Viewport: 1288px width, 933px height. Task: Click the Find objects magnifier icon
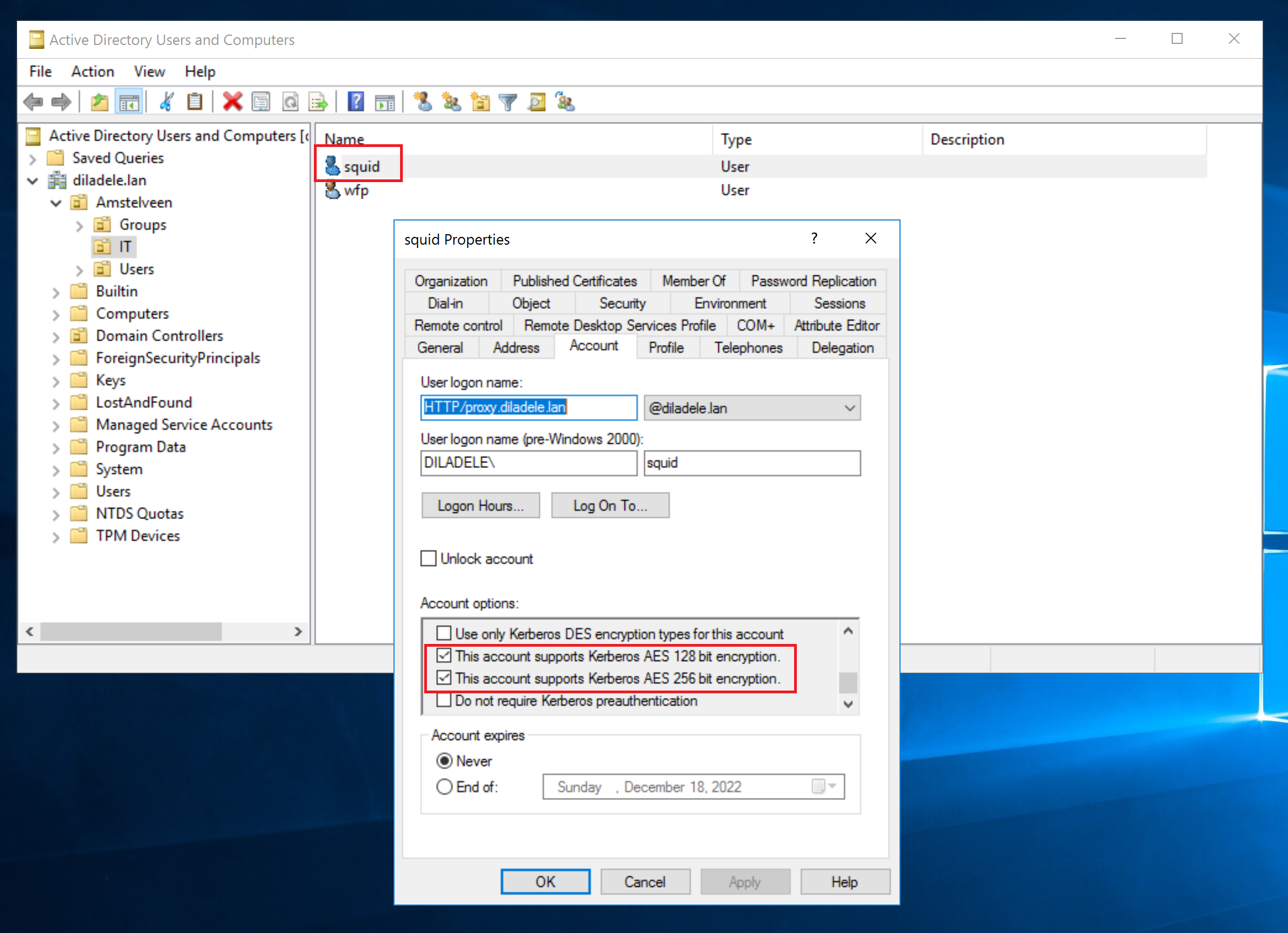click(536, 102)
